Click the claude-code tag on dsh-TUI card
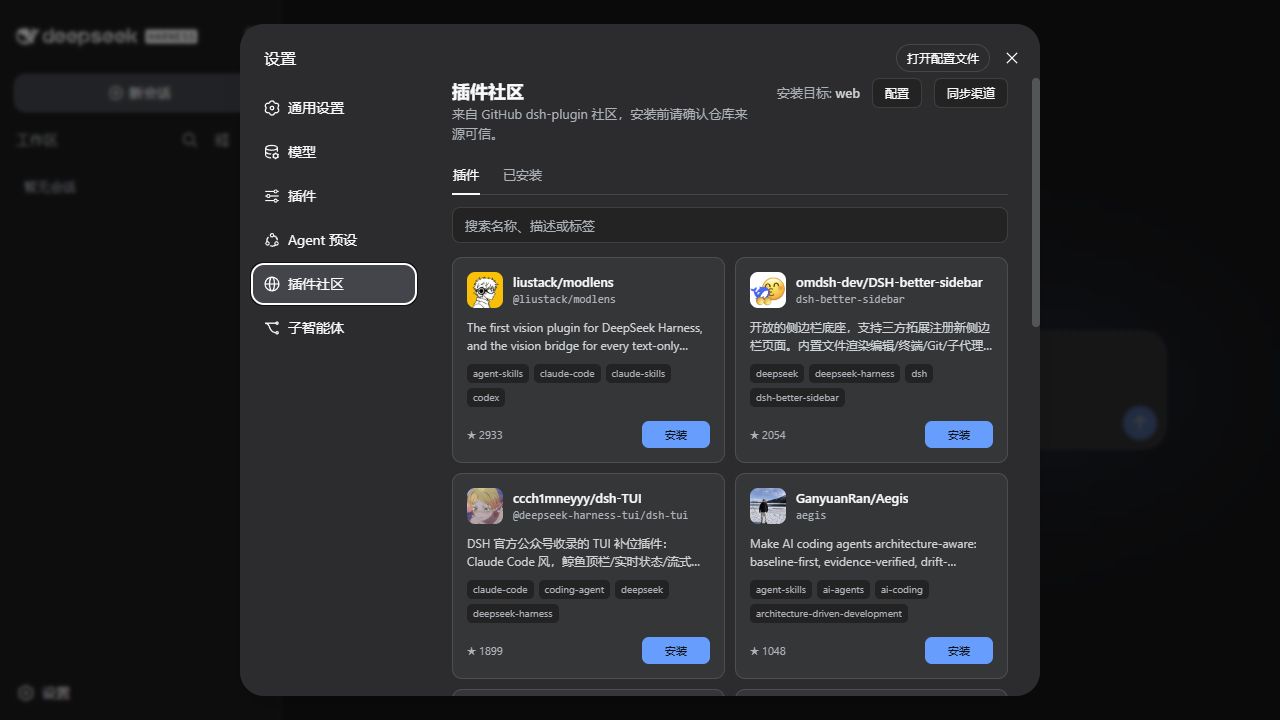Image resolution: width=1280 pixels, height=720 pixels. coord(500,590)
